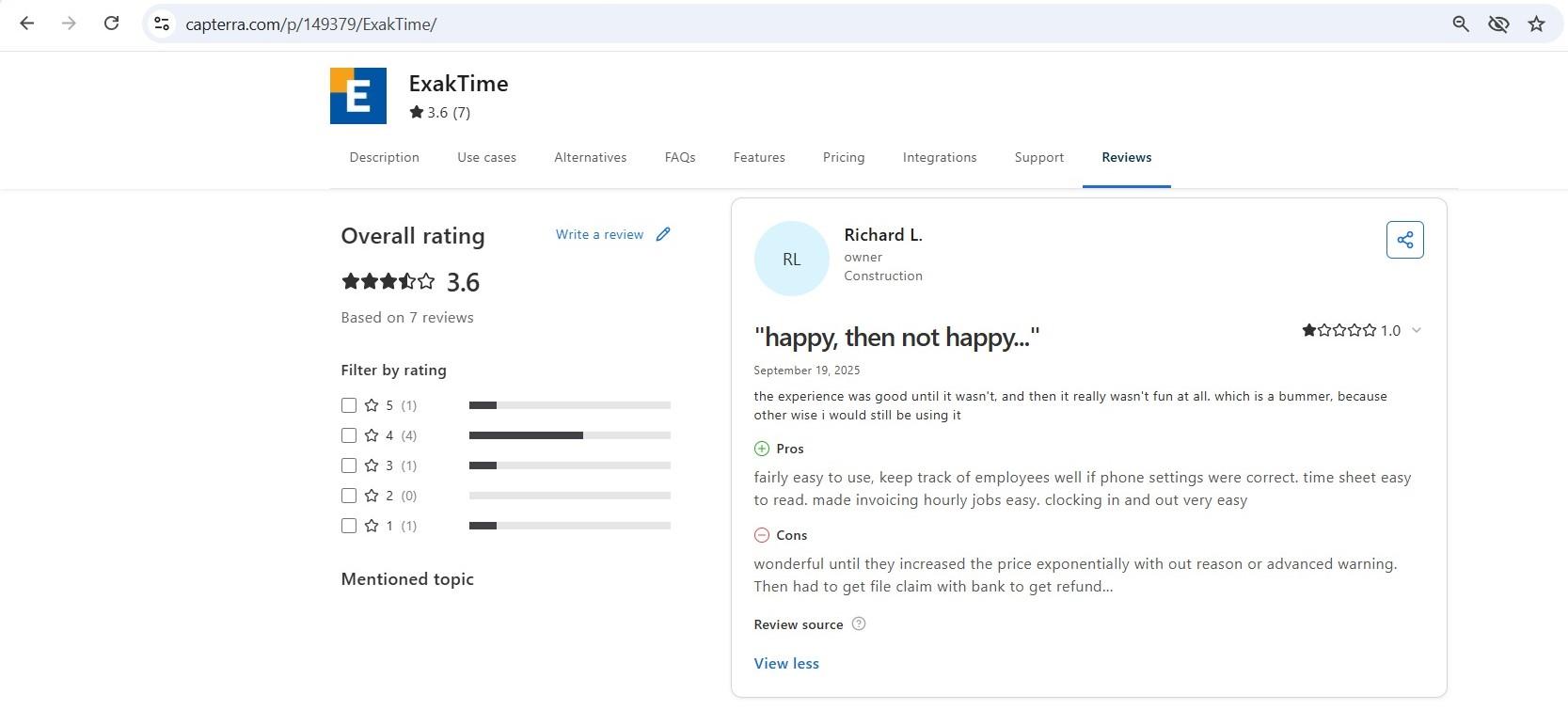1568x710 pixels.
Task: Click the Mentioned topic heading
Action: 407,579
